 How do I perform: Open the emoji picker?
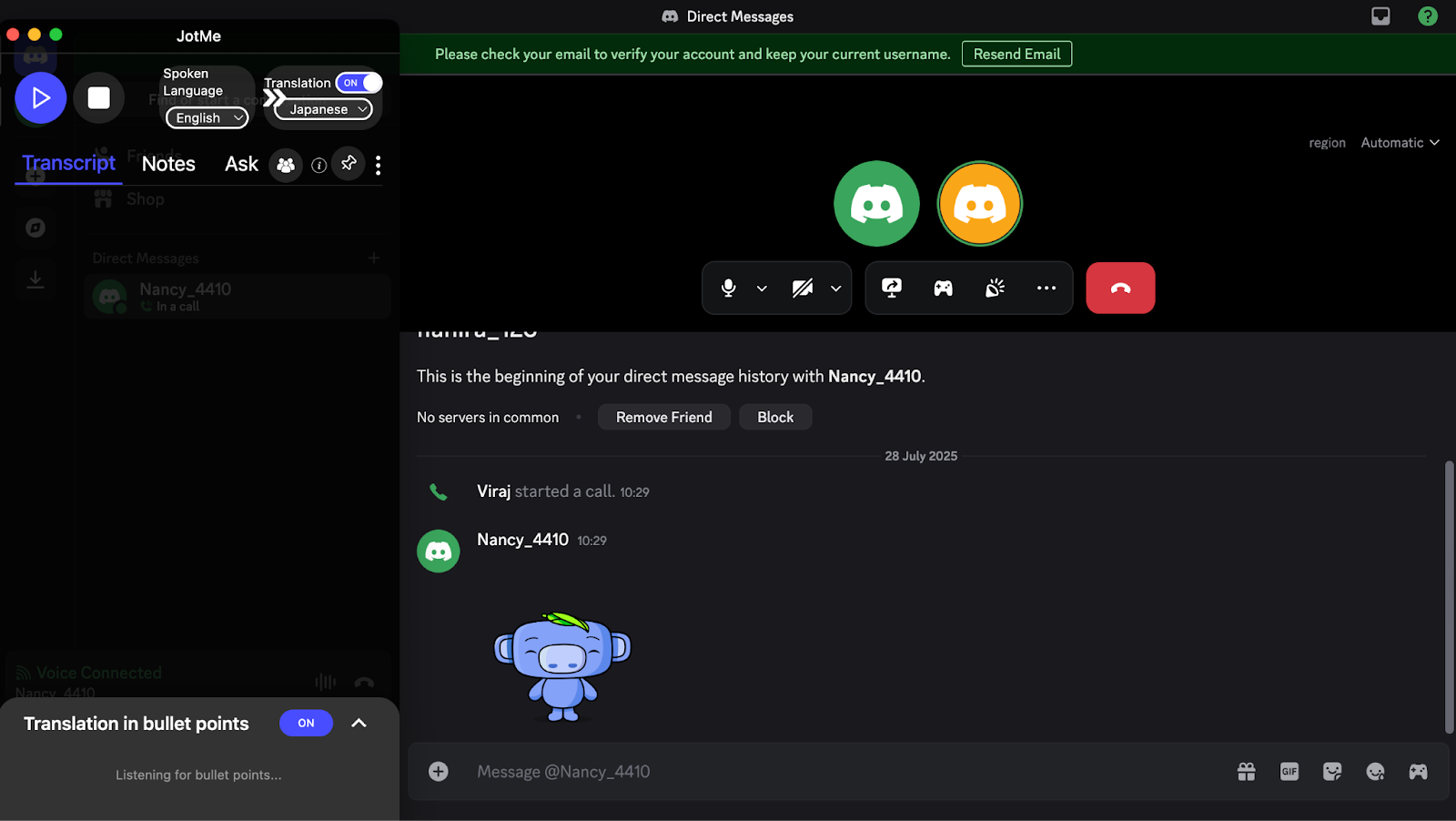click(x=1375, y=772)
